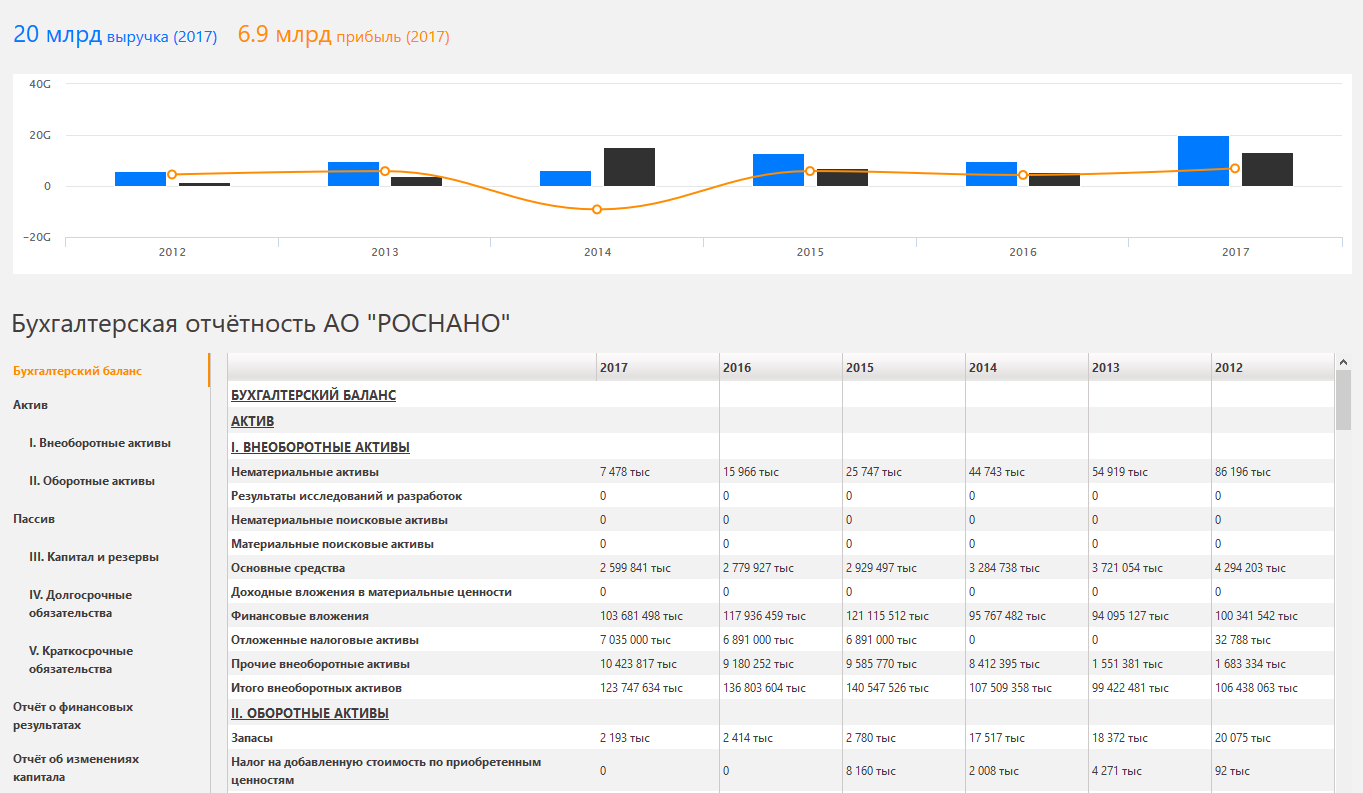Click the value 103 681 498 тыс
This screenshot has height=793, width=1363.
pos(641,616)
